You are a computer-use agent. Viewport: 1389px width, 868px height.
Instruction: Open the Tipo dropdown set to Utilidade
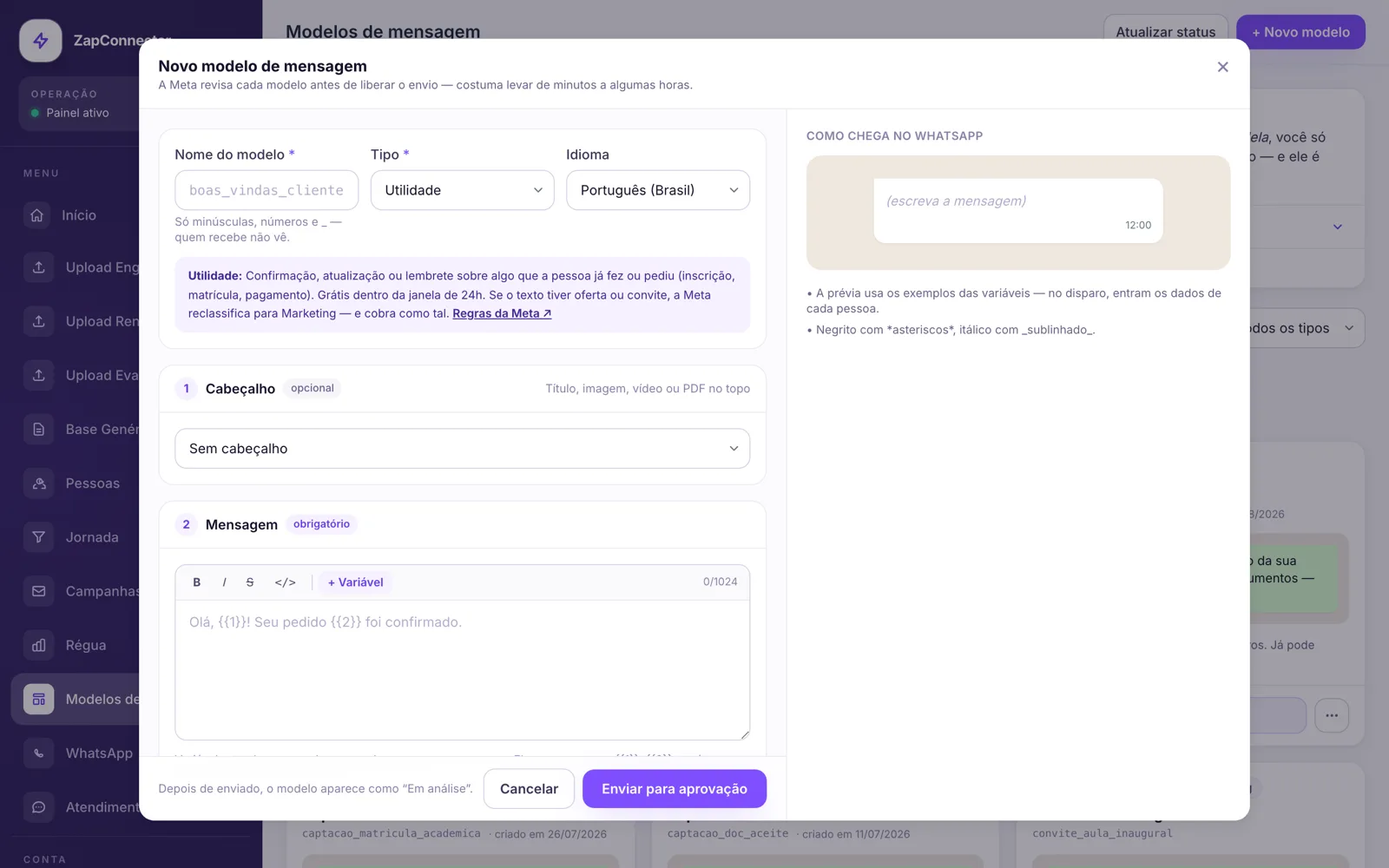point(463,190)
